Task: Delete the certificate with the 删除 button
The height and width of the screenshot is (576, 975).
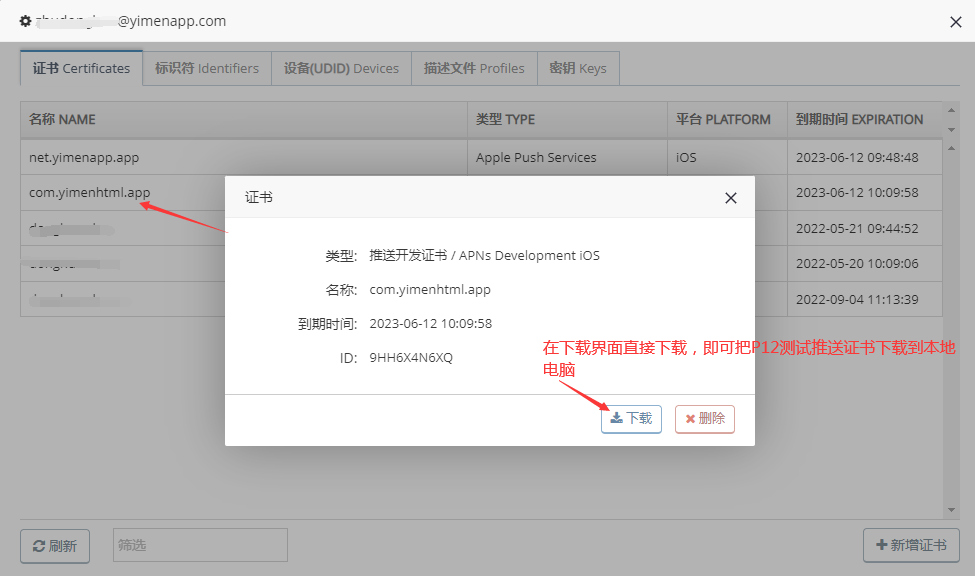Action: click(x=705, y=419)
